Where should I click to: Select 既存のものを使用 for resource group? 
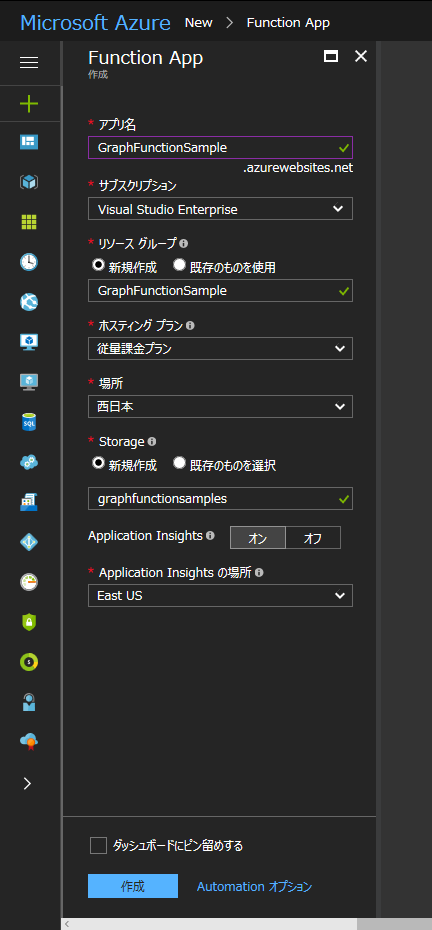pos(224,267)
